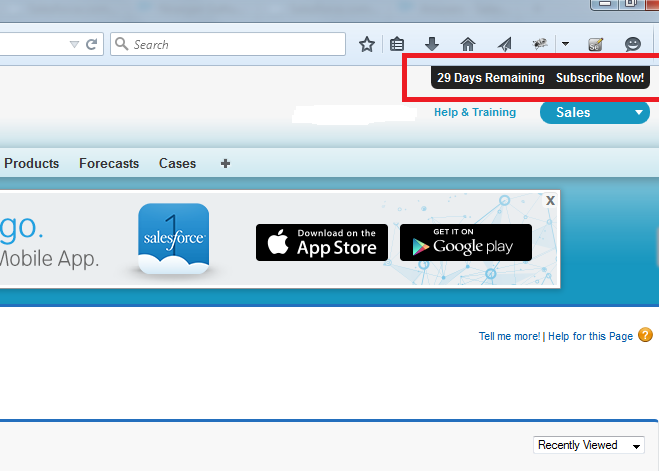Switch to the Forecasts tab

point(109,163)
